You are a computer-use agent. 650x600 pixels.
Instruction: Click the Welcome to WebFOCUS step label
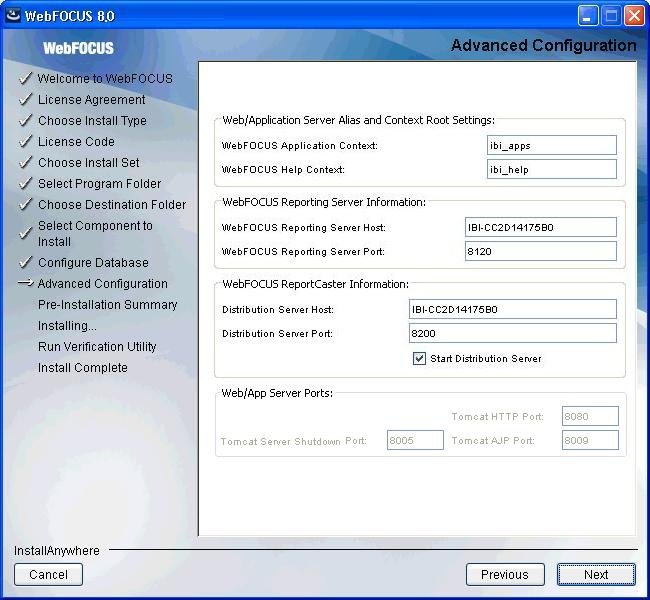[x=105, y=78]
